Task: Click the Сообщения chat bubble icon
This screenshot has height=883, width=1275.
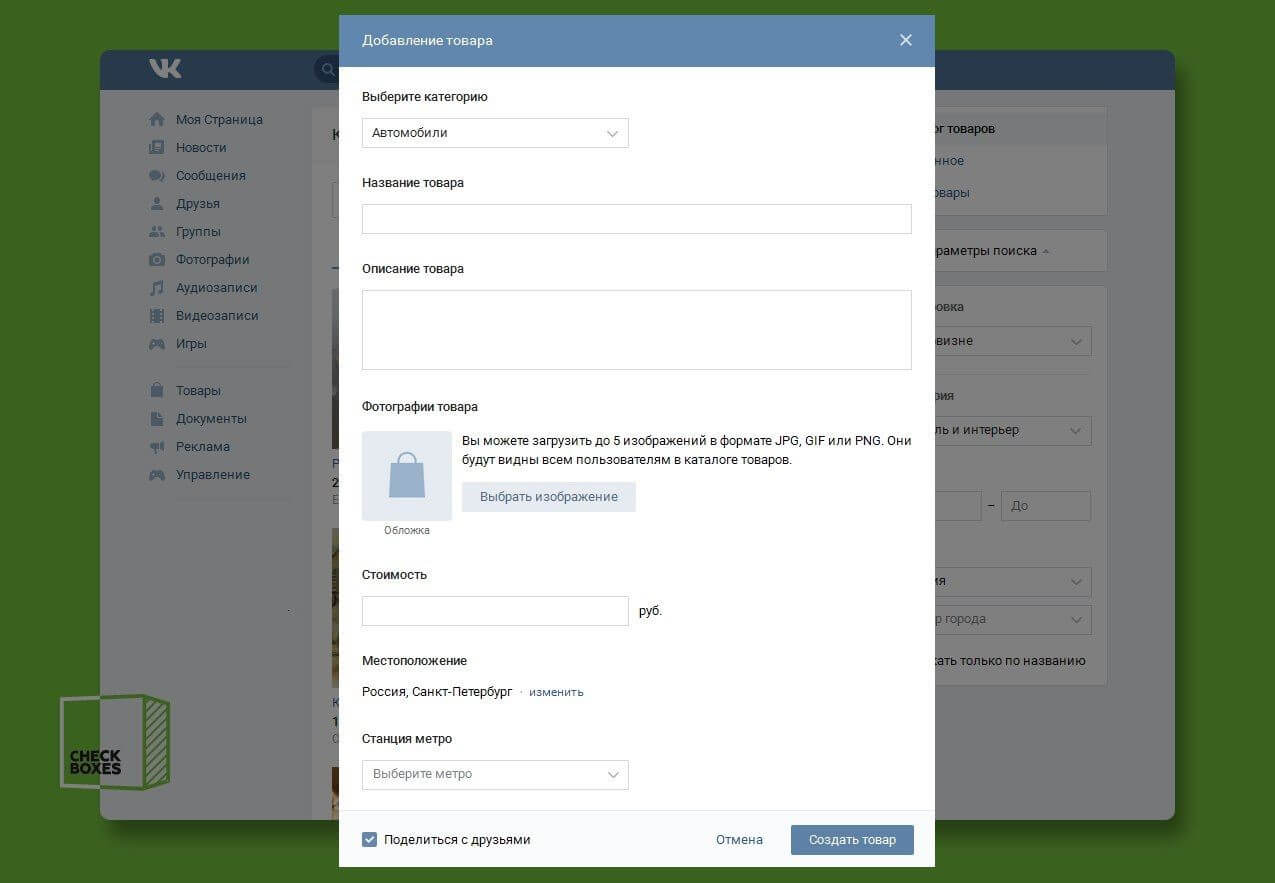Action: (157, 176)
